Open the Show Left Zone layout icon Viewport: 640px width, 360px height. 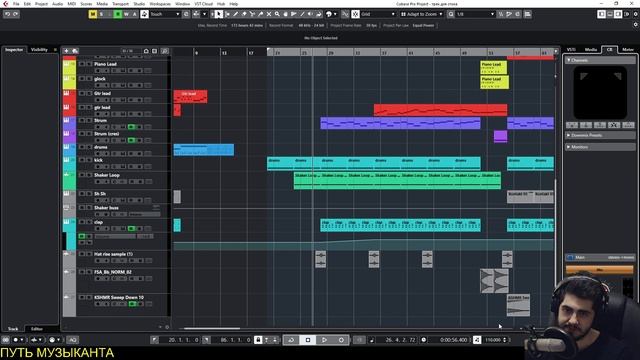pyautogui.click(x=602, y=14)
